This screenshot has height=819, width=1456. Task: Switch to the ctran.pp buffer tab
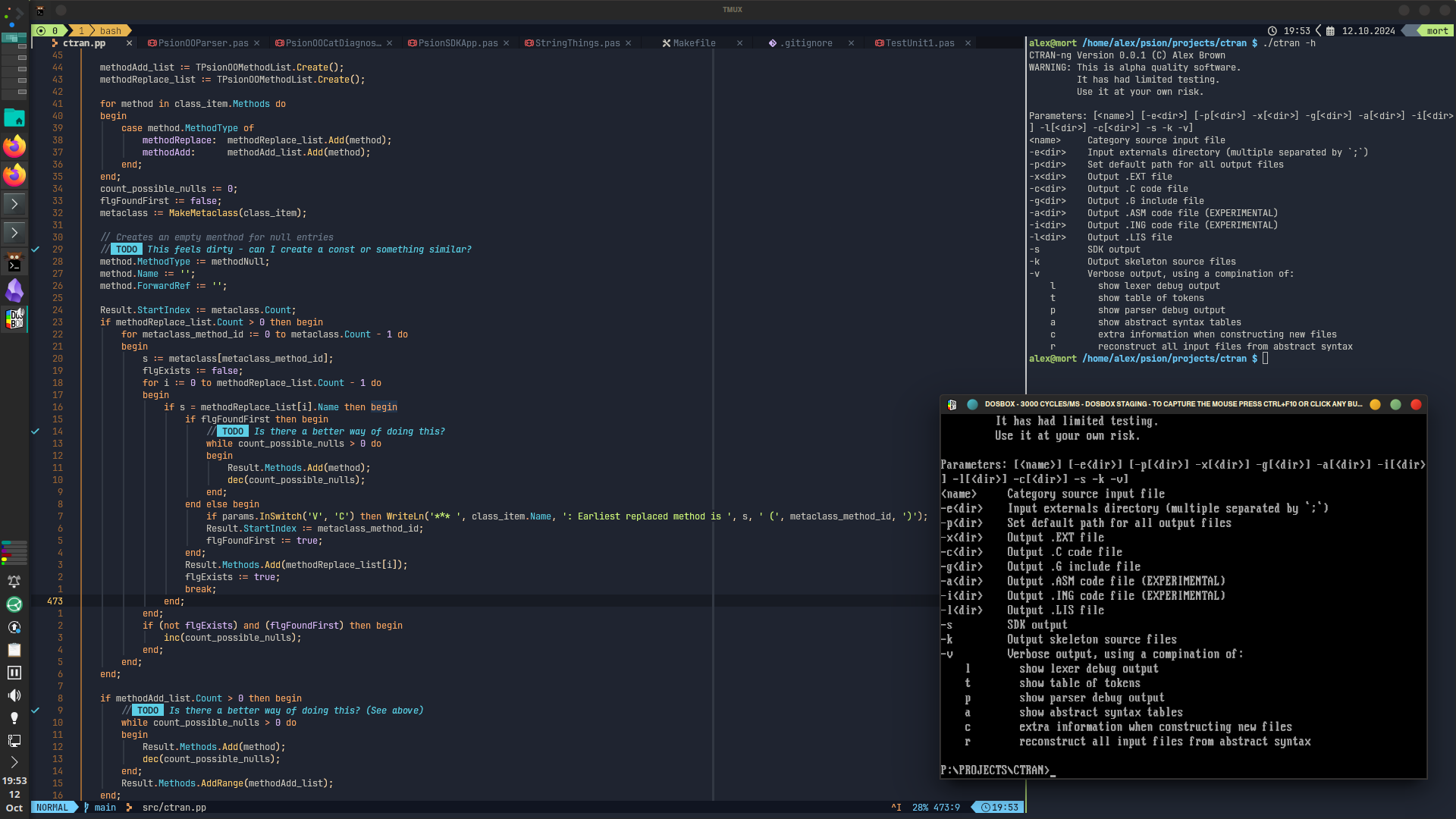(83, 43)
